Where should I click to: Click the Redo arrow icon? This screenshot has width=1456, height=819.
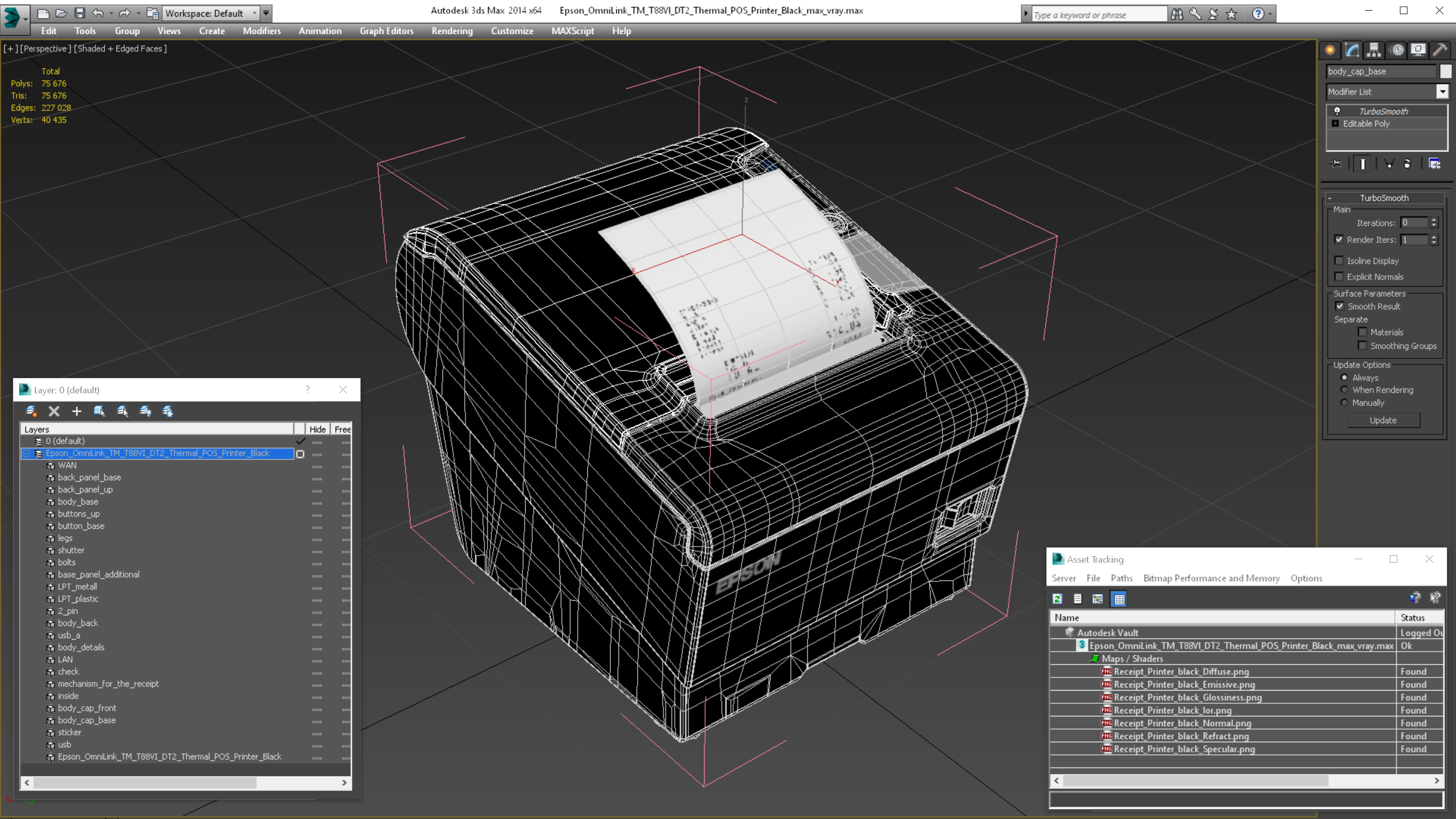(x=124, y=13)
